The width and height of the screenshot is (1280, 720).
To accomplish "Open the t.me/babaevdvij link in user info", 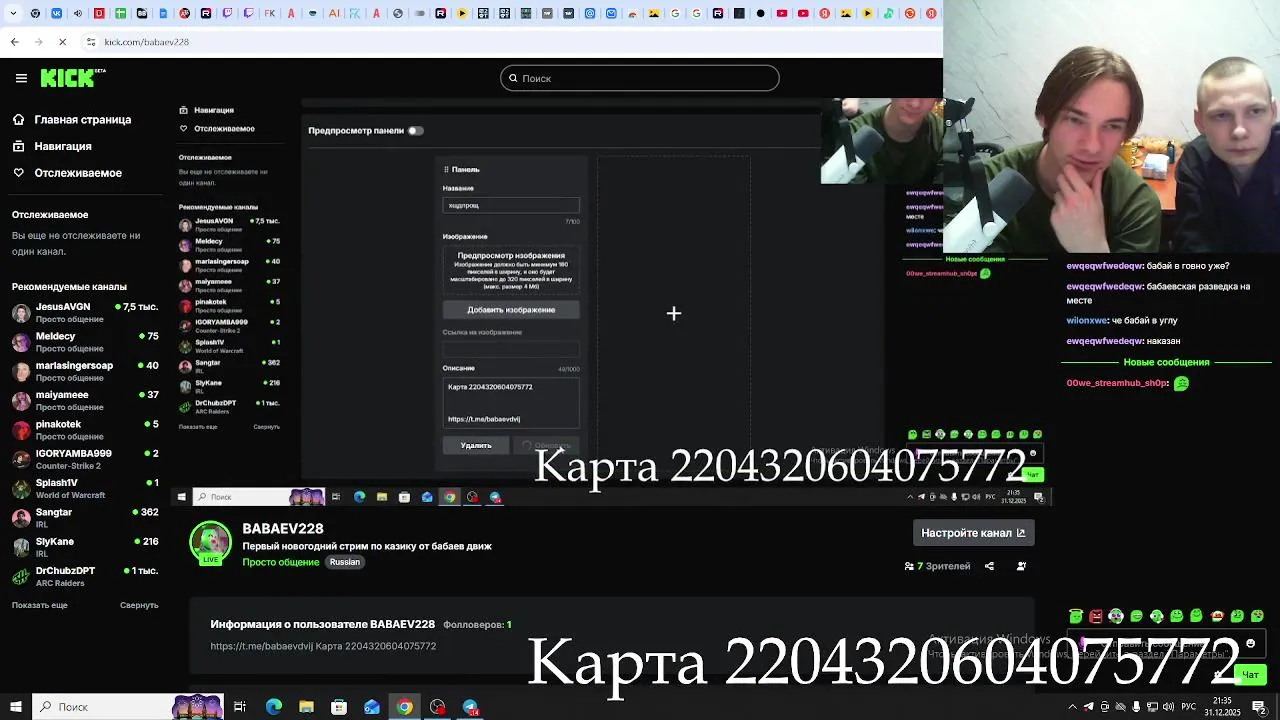I will point(264,646).
